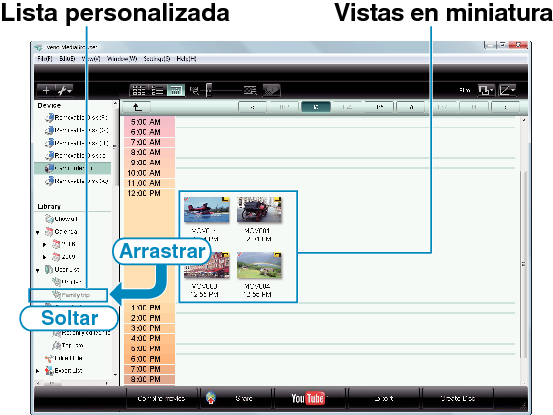Image resolution: width=553 pixels, height=415 pixels.
Task: Open the Edit menu
Action: click(67, 59)
